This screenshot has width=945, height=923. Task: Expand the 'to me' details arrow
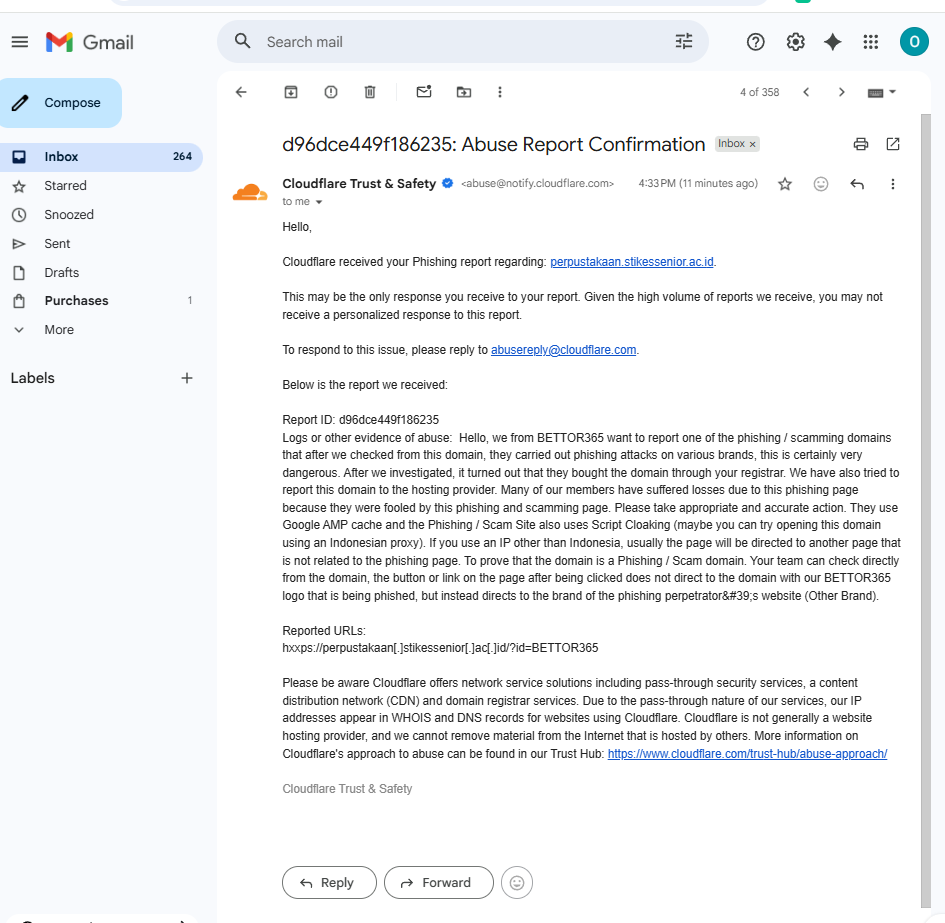319,202
